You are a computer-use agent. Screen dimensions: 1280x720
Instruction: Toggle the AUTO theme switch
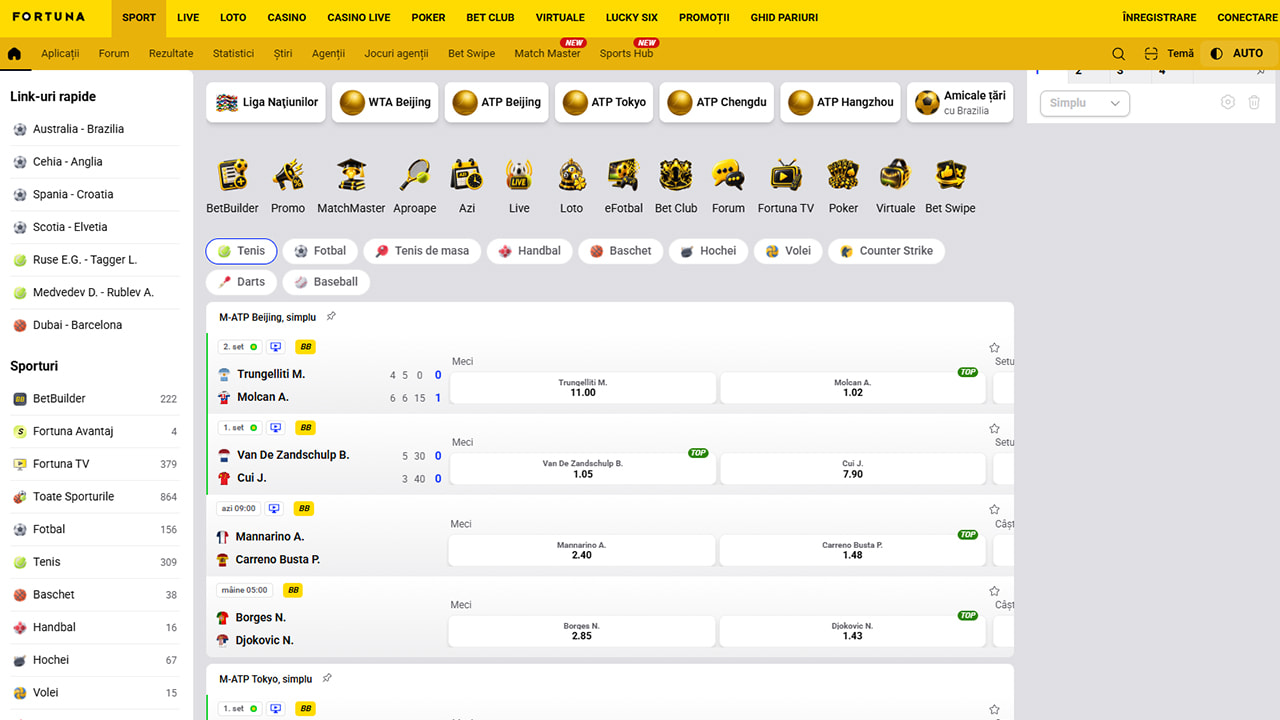pyautogui.click(x=1237, y=54)
